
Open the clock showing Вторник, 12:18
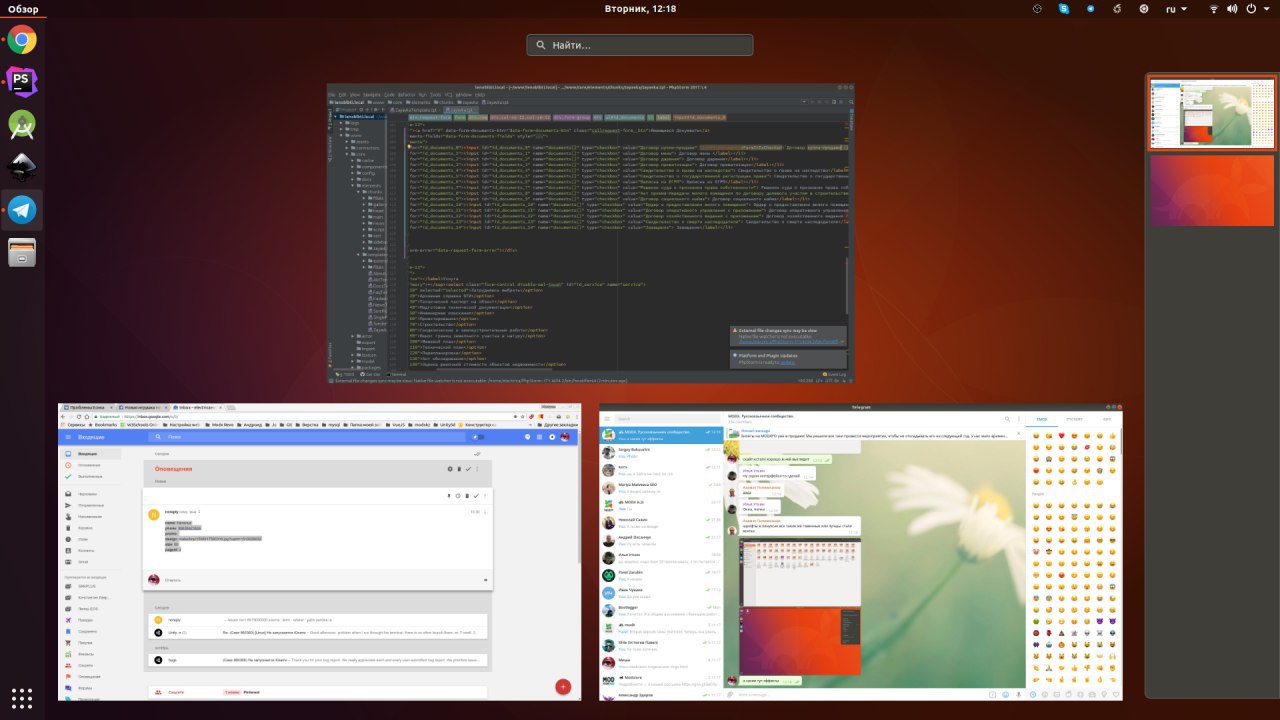[x=640, y=9]
